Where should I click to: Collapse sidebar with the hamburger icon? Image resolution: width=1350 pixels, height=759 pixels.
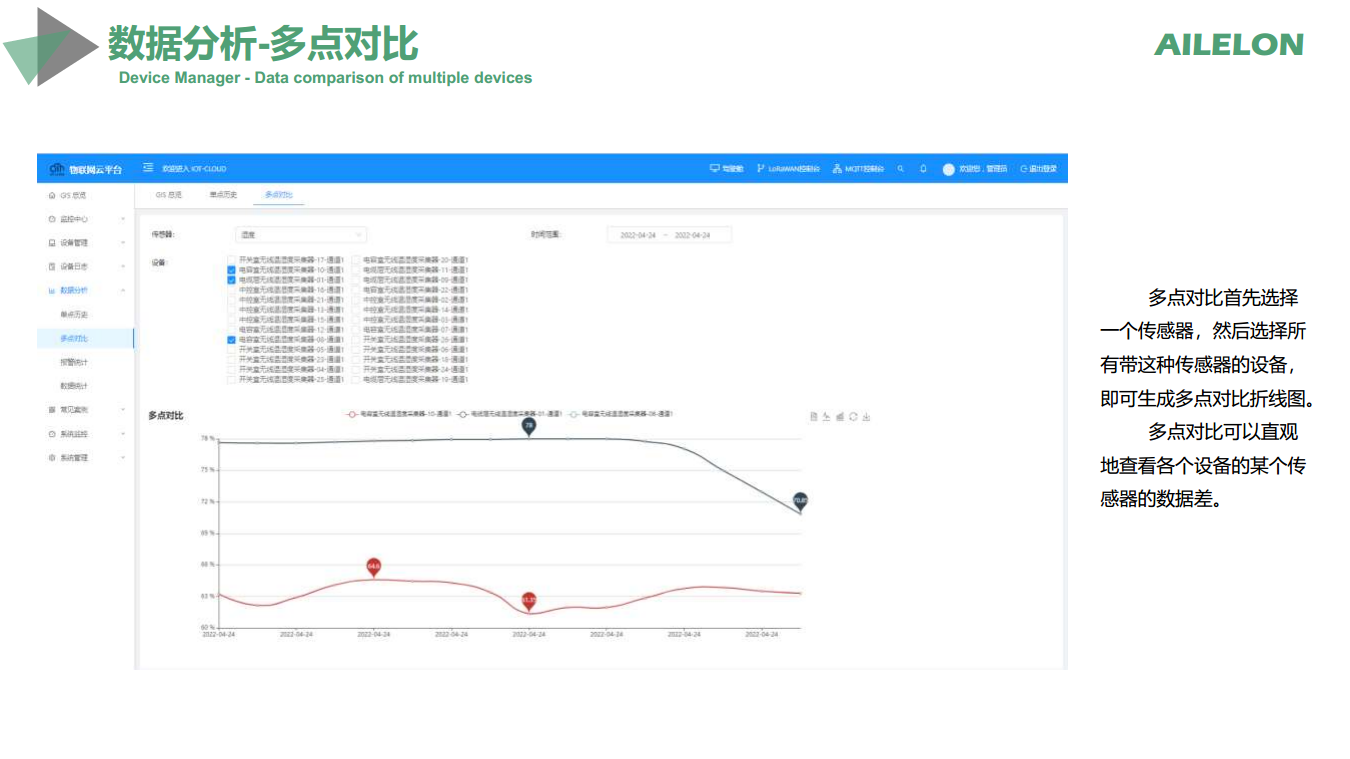pos(148,169)
